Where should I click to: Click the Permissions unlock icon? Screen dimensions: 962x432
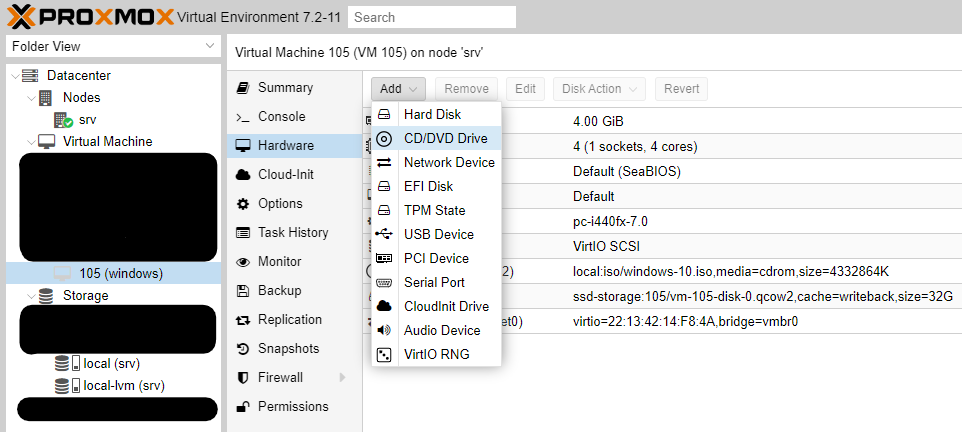tap(243, 406)
